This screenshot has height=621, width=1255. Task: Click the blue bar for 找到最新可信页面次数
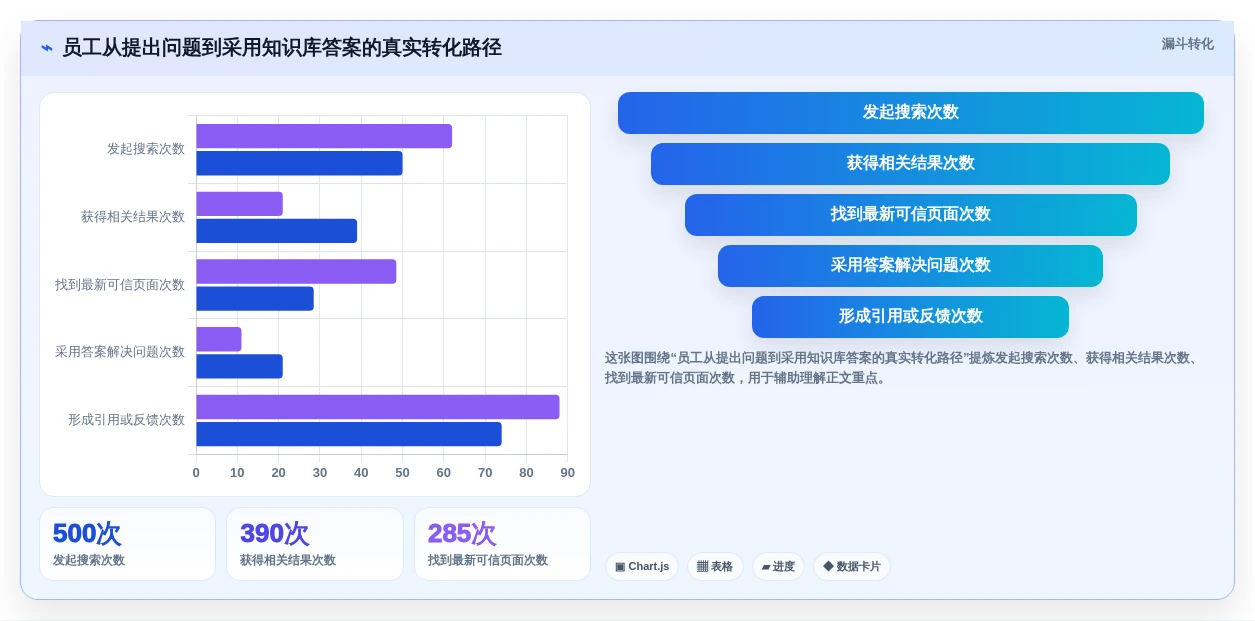tap(255, 298)
